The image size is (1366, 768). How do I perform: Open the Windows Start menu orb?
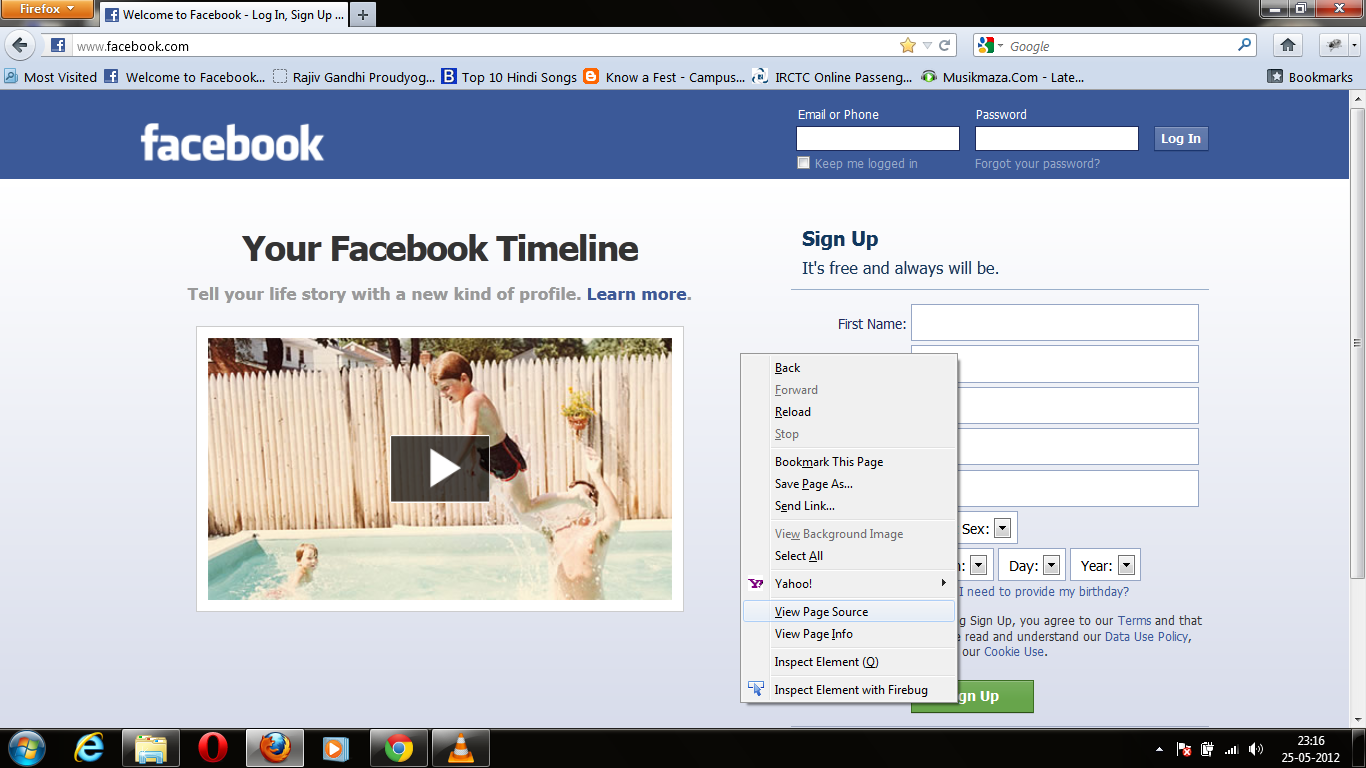point(25,748)
